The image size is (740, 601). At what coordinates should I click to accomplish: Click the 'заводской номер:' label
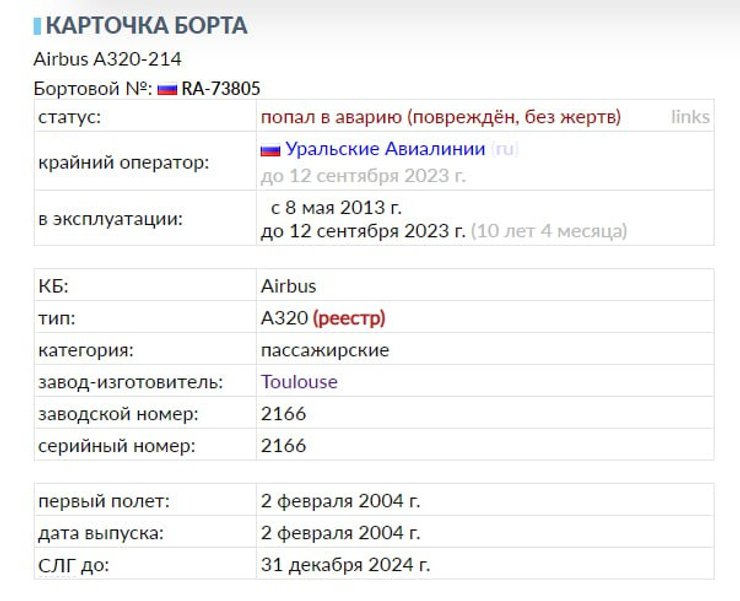(x=118, y=414)
